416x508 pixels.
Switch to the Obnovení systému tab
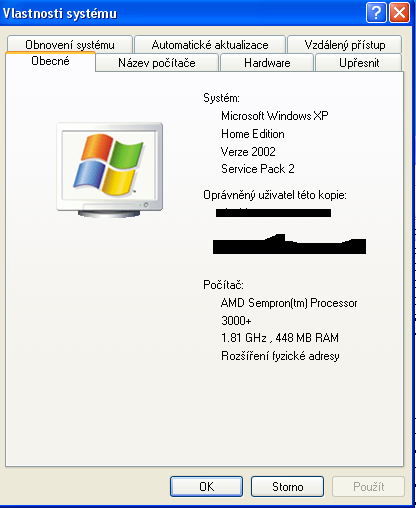(70, 44)
